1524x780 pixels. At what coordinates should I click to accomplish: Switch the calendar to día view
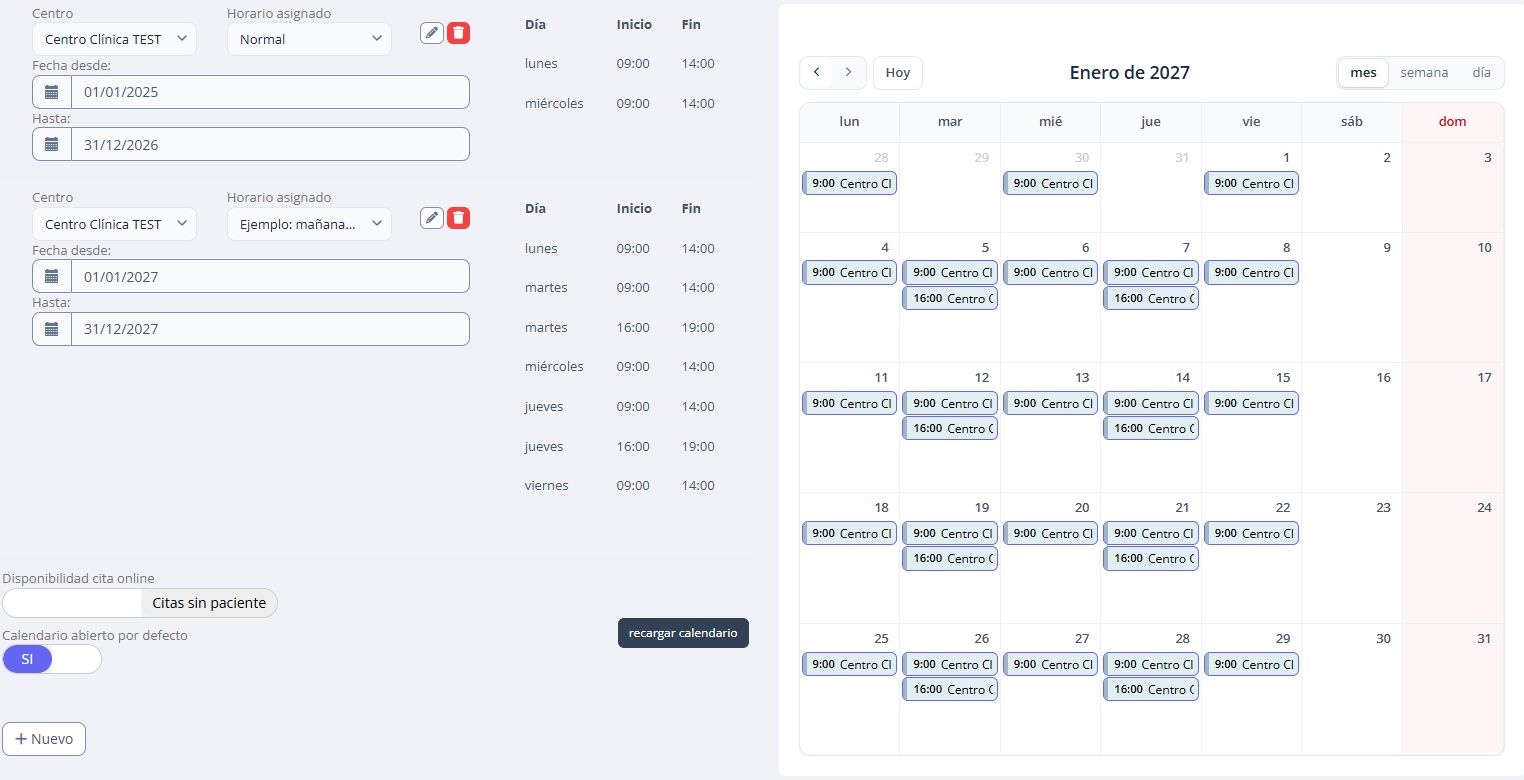pyautogui.click(x=1481, y=73)
